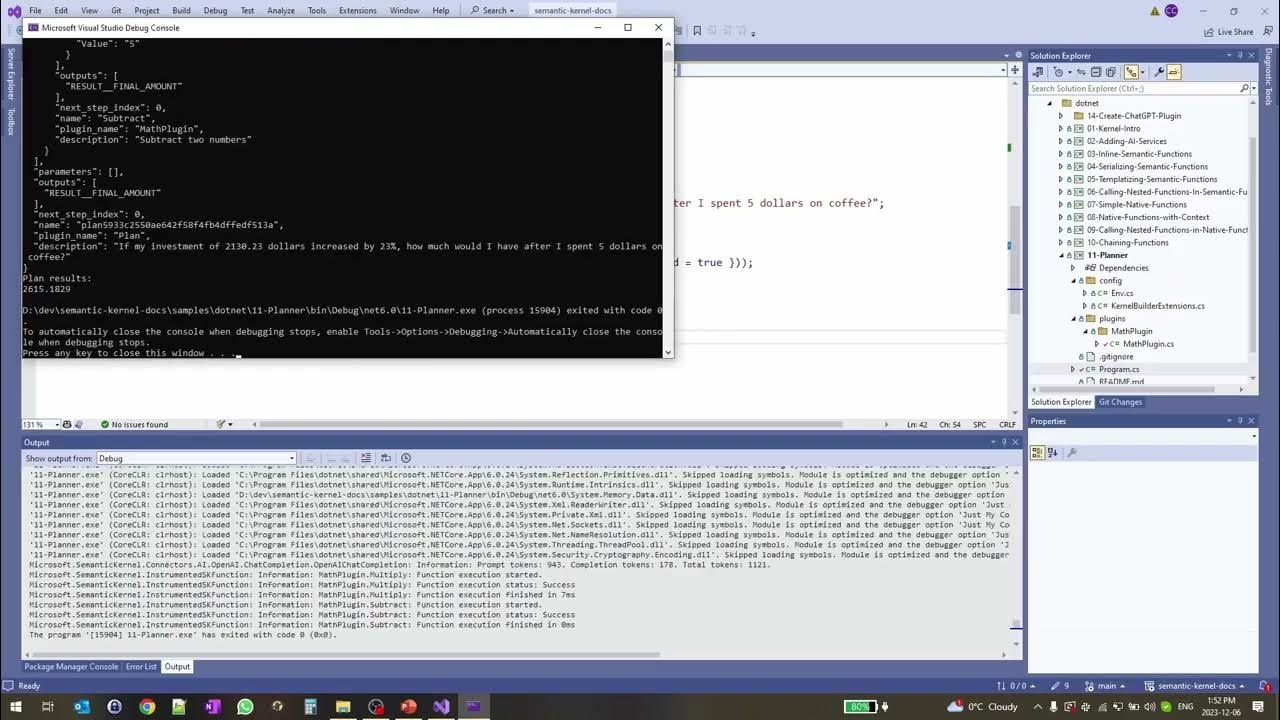The image size is (1280, 720).
Task: Select Program.cs in Solution Explorer
Action: click(1119, 369)
